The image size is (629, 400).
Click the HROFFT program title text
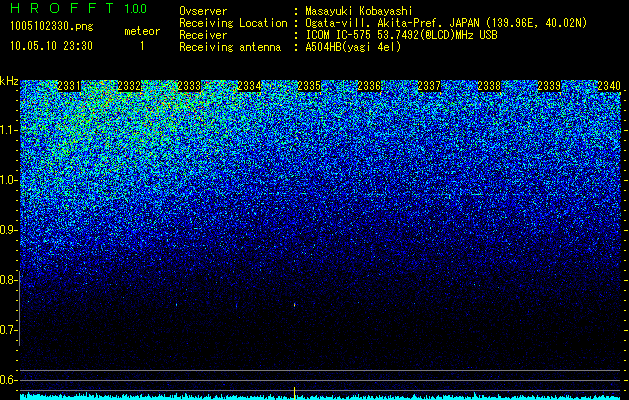tap(62, 8)
